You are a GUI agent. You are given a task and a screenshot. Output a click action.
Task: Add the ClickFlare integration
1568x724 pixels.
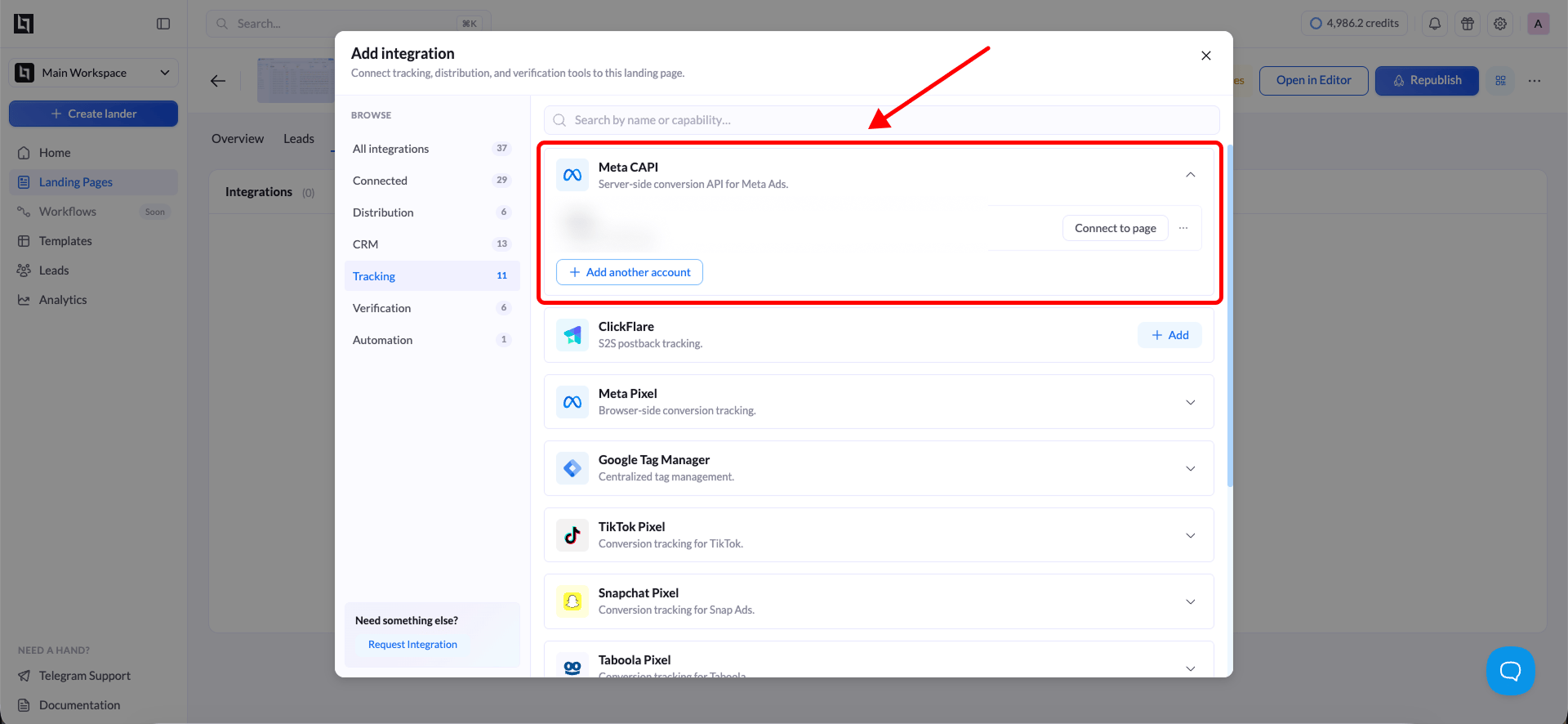[1169, 335]
